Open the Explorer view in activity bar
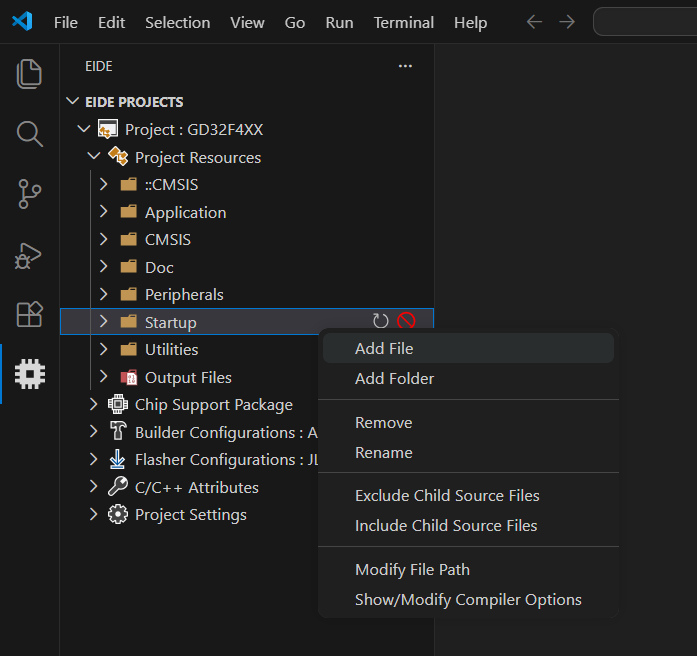 pyautogui.click(x=29, y=73)
